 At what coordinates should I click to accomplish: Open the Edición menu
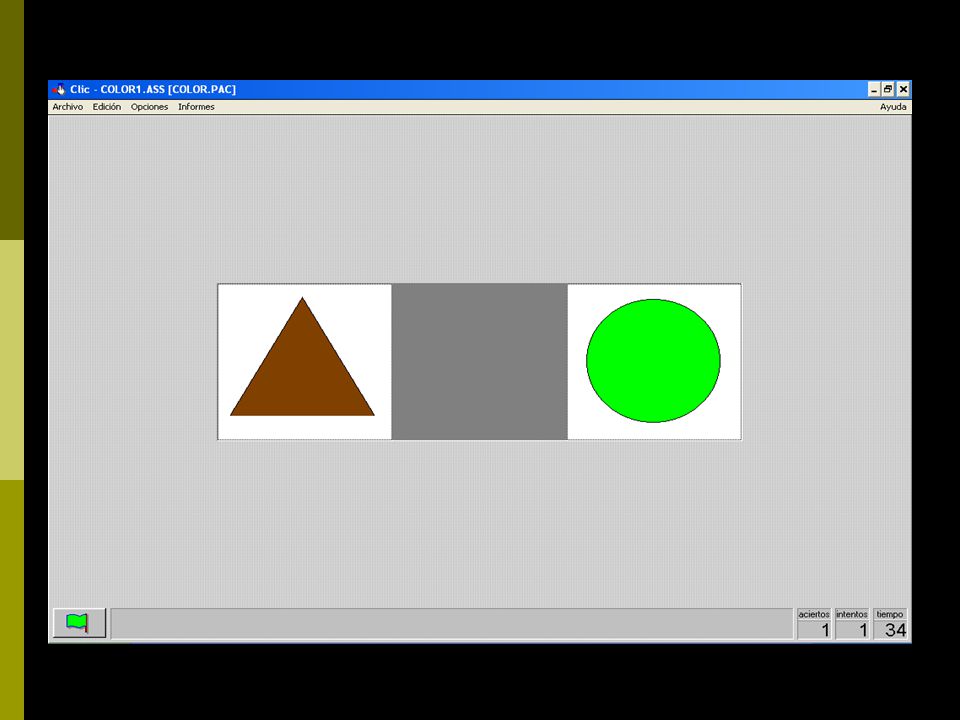[107, 107]
